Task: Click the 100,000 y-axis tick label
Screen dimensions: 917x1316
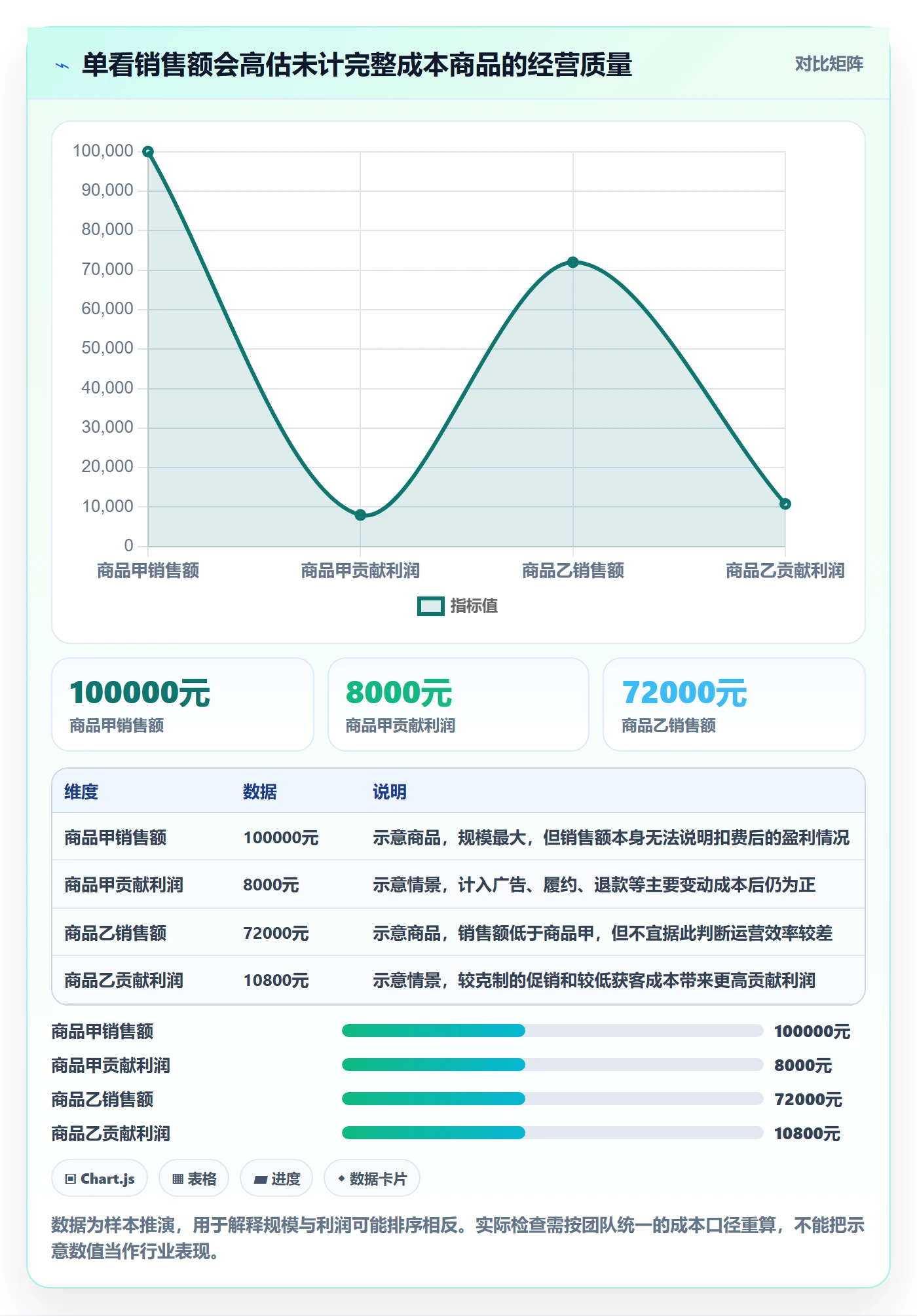Action: pyautogui.click(x=103, y=151)
